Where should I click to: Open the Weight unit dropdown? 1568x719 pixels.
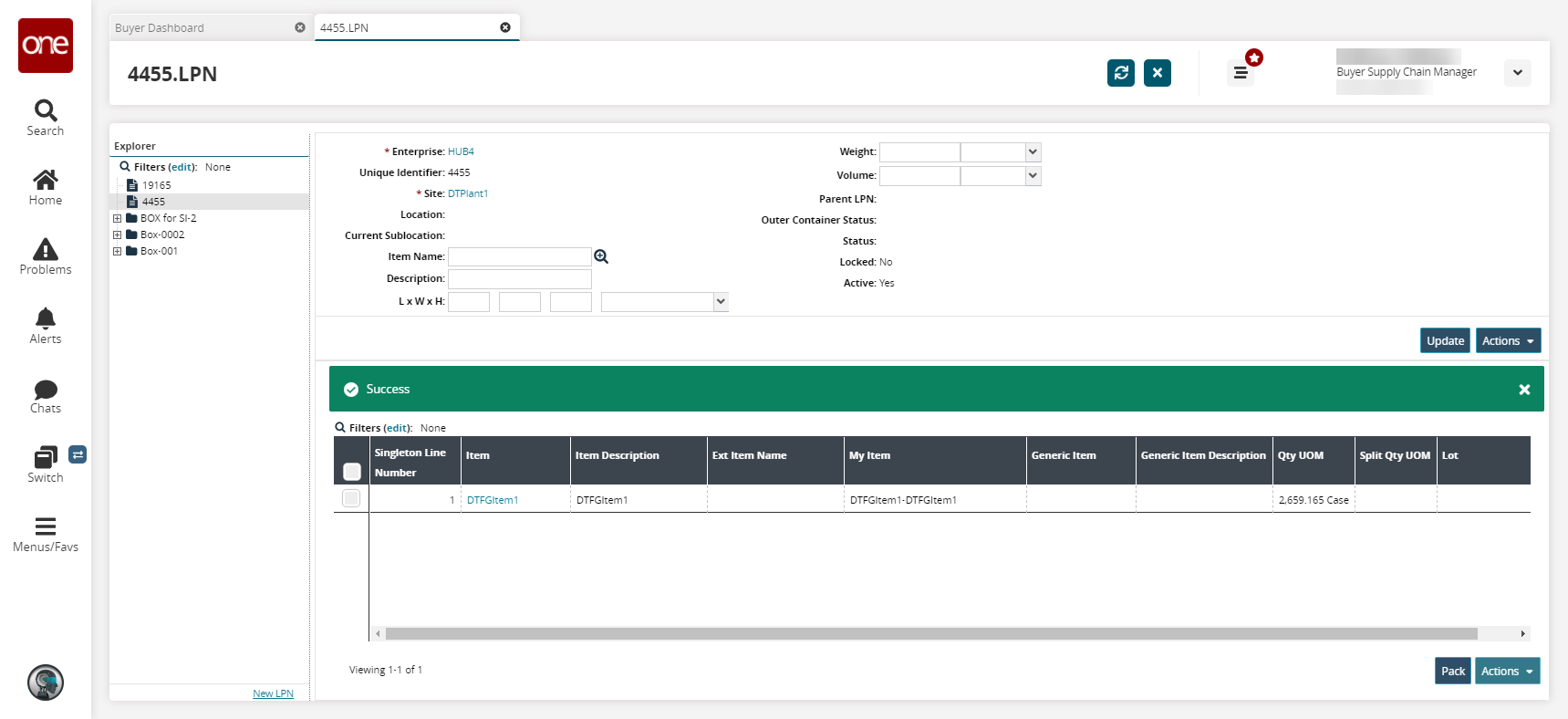pyautogui.click(x=1033, y=152)
